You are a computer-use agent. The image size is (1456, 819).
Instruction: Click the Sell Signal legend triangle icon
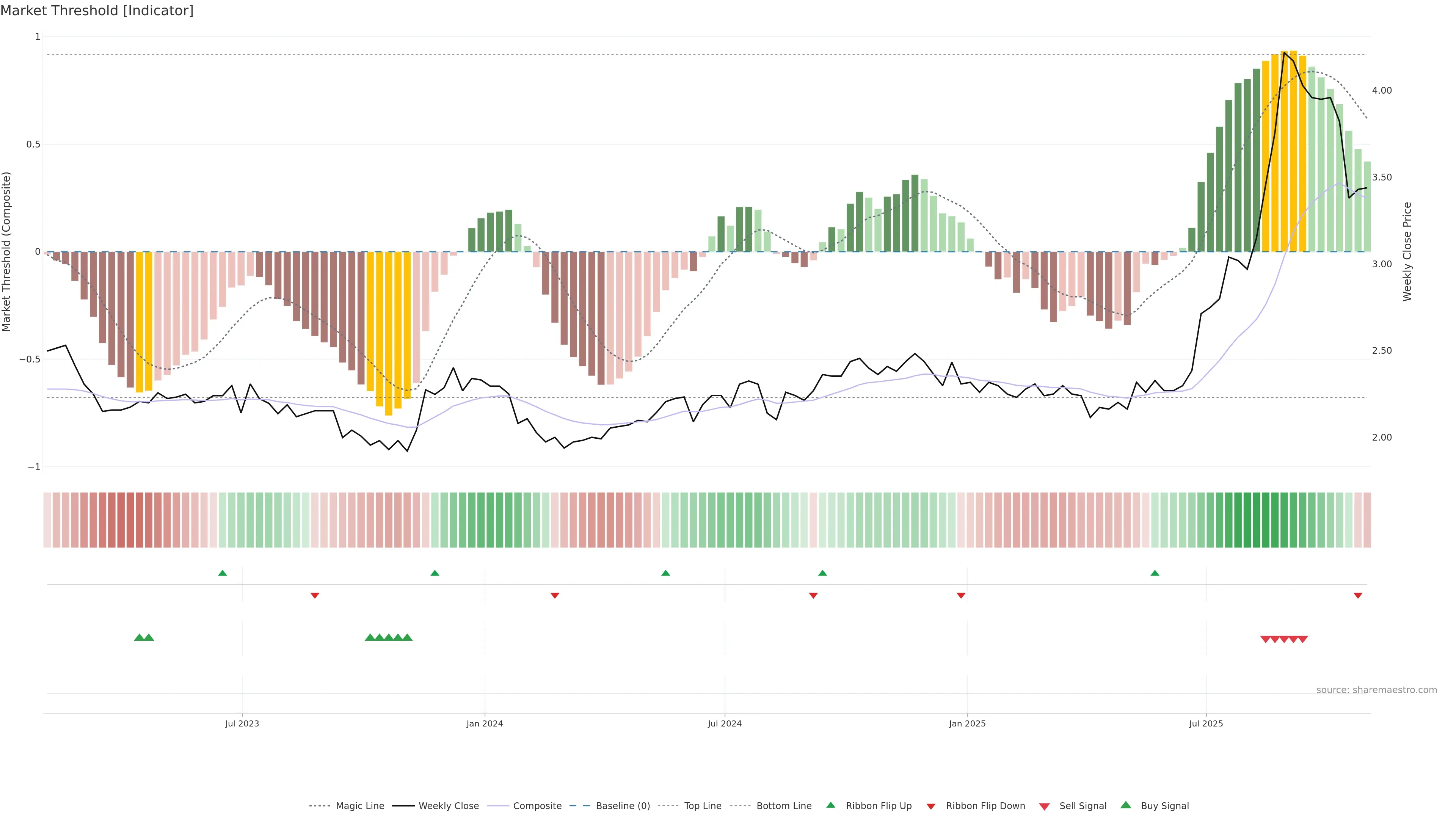[1044, 806]
